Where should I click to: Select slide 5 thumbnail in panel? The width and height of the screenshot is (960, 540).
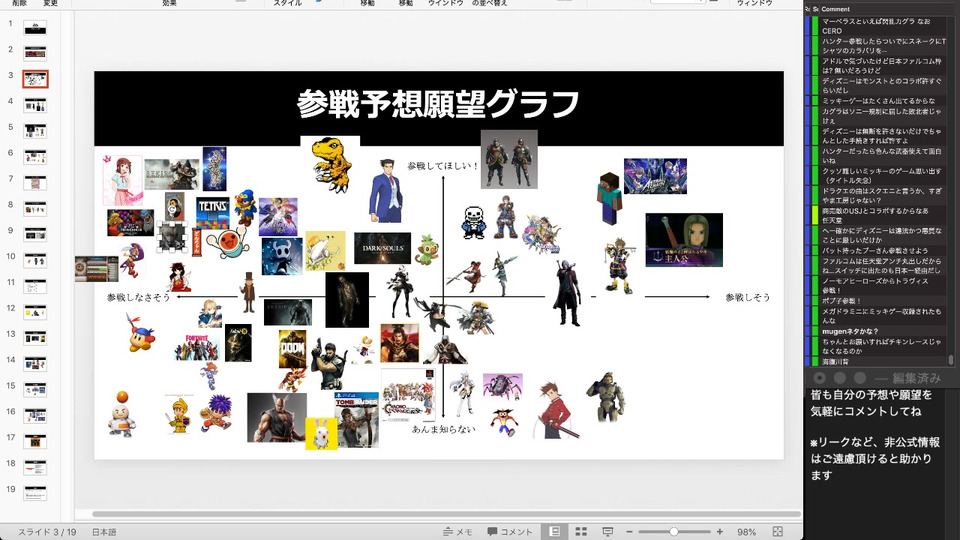(x=35, y=130)
